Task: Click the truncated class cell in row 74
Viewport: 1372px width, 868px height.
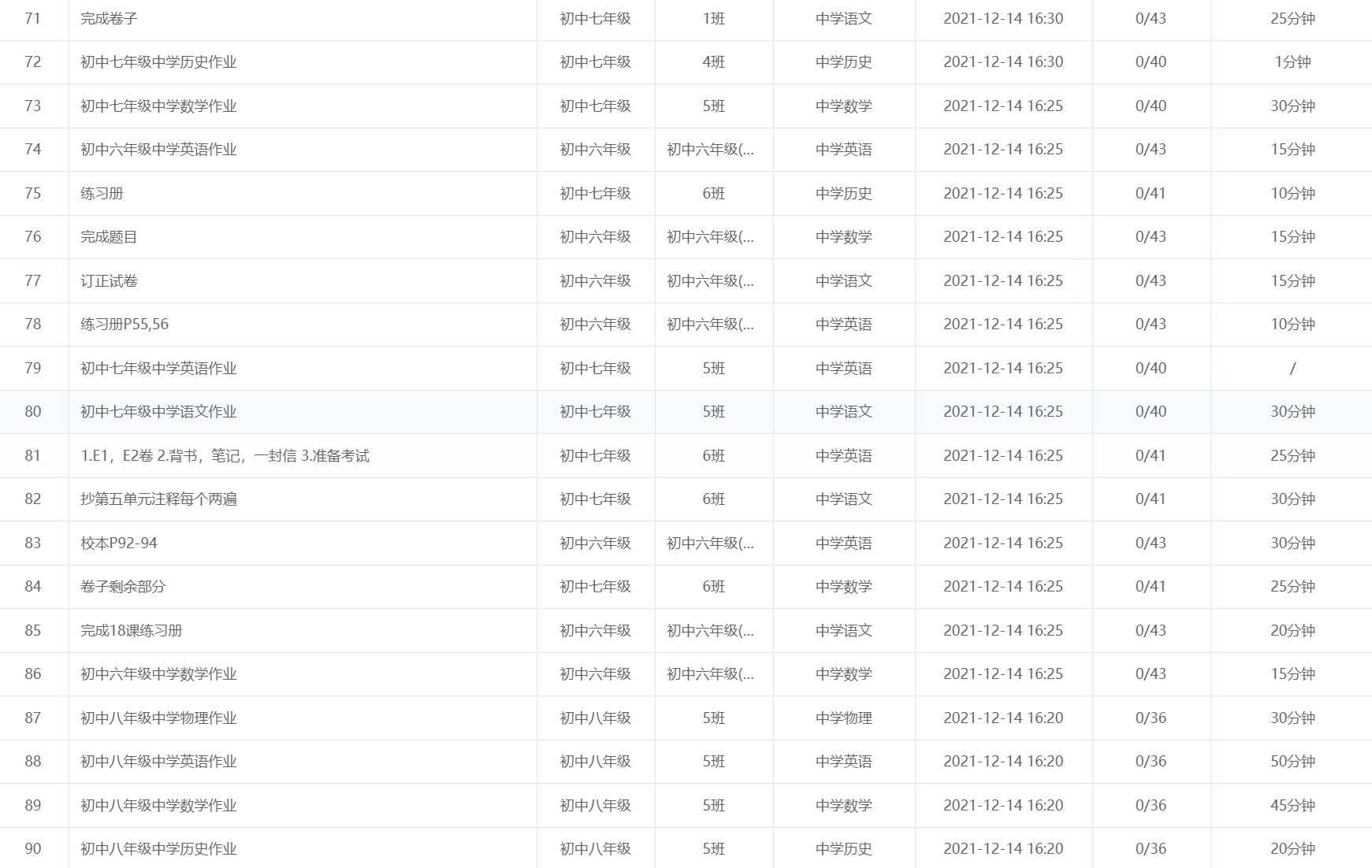Action: coord(710,149)
